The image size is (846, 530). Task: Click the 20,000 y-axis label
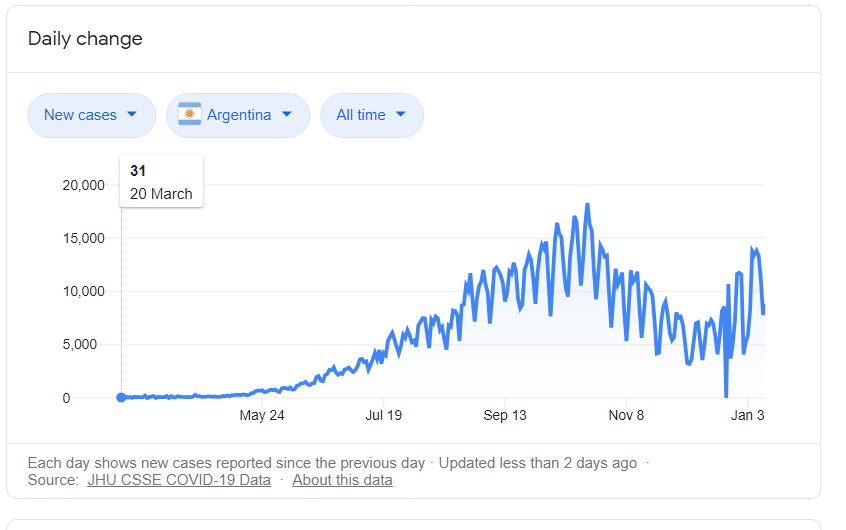[83, 185]
